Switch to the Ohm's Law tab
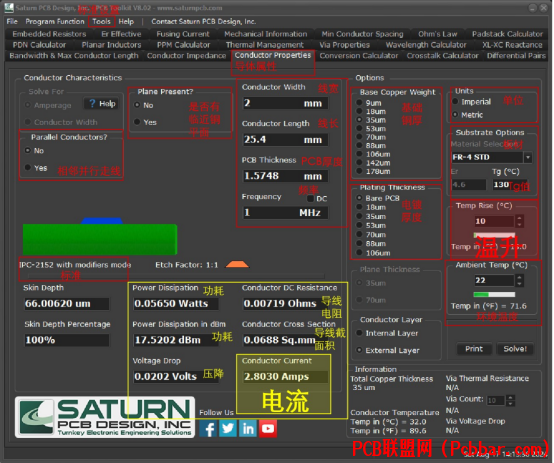554x463 pixels. [x=438, y=34]
